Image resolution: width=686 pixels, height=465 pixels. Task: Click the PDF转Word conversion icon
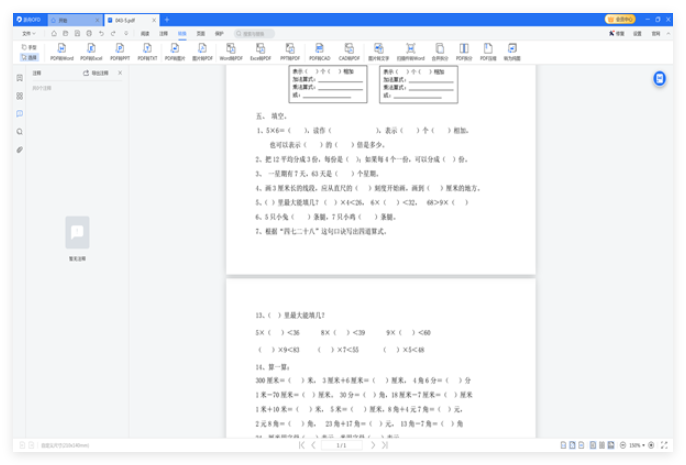click(62, 51)
